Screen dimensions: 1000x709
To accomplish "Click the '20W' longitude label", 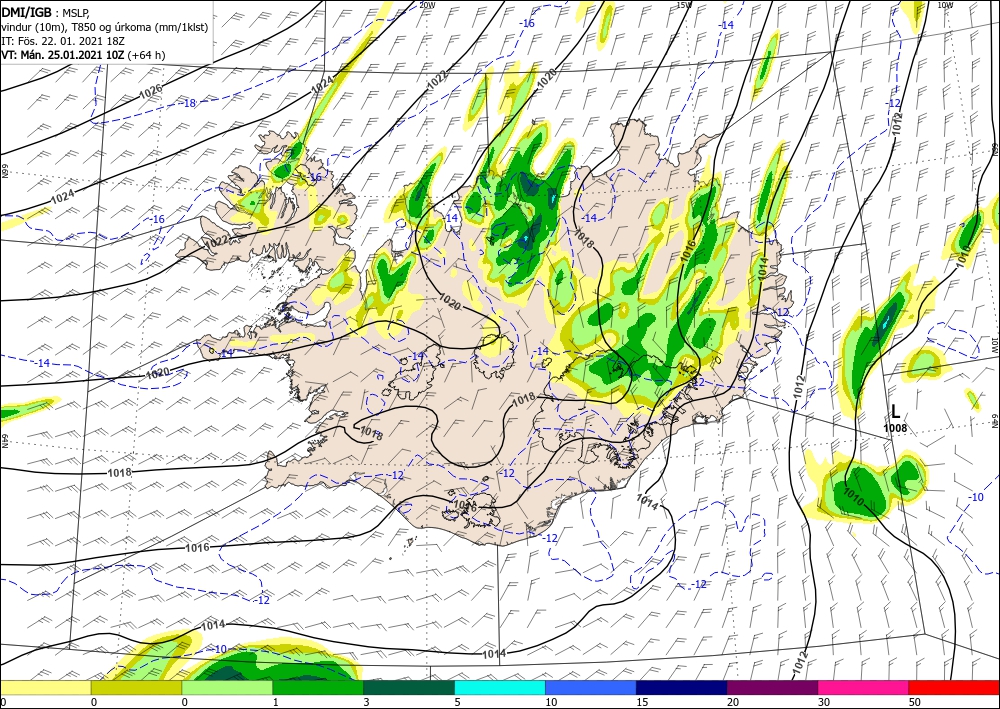I will click(427, 5).
